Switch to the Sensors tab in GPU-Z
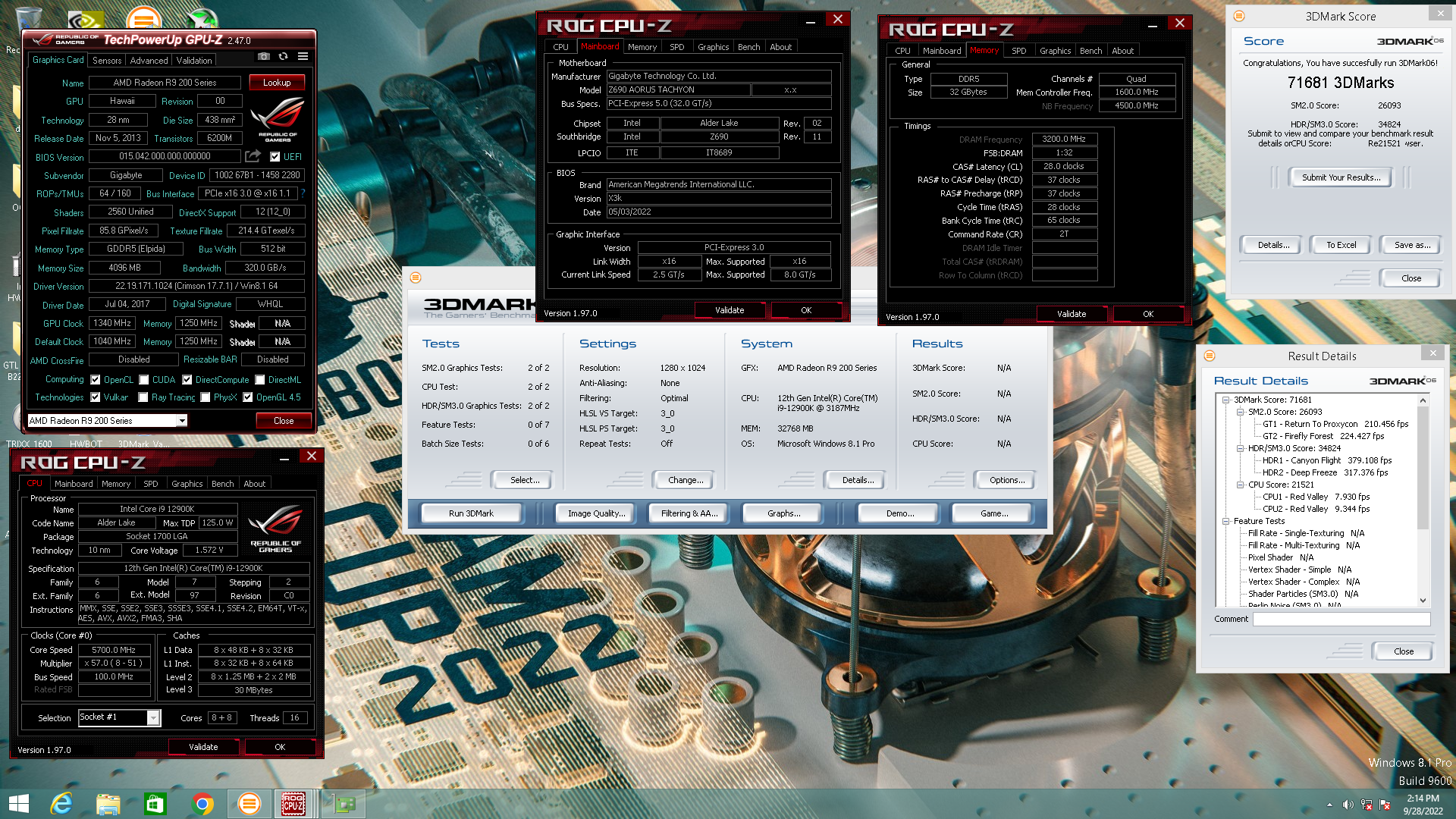Viewport: 1456px width, 819px height. tap(107, 60)
